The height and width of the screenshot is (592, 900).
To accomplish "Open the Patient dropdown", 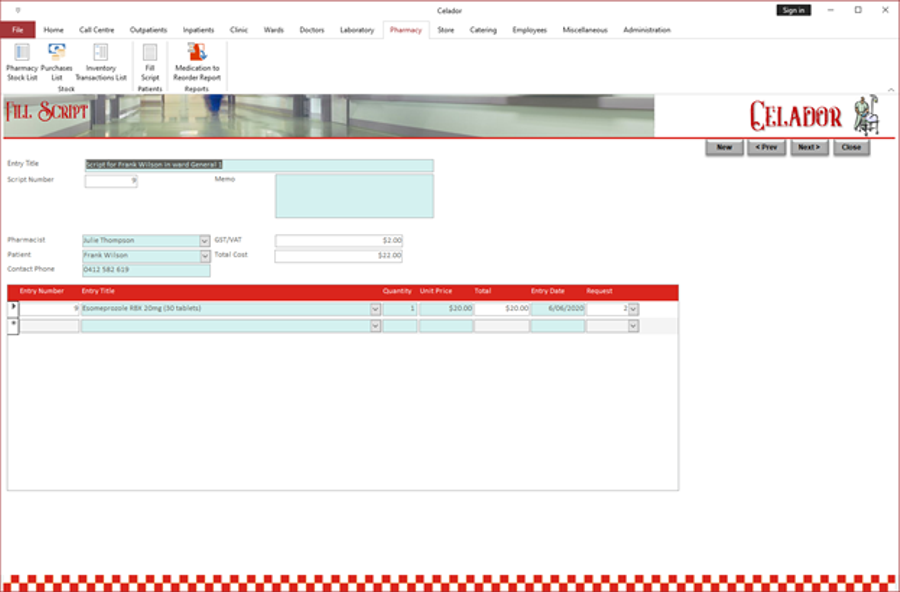I will click(x=205, y=255).
